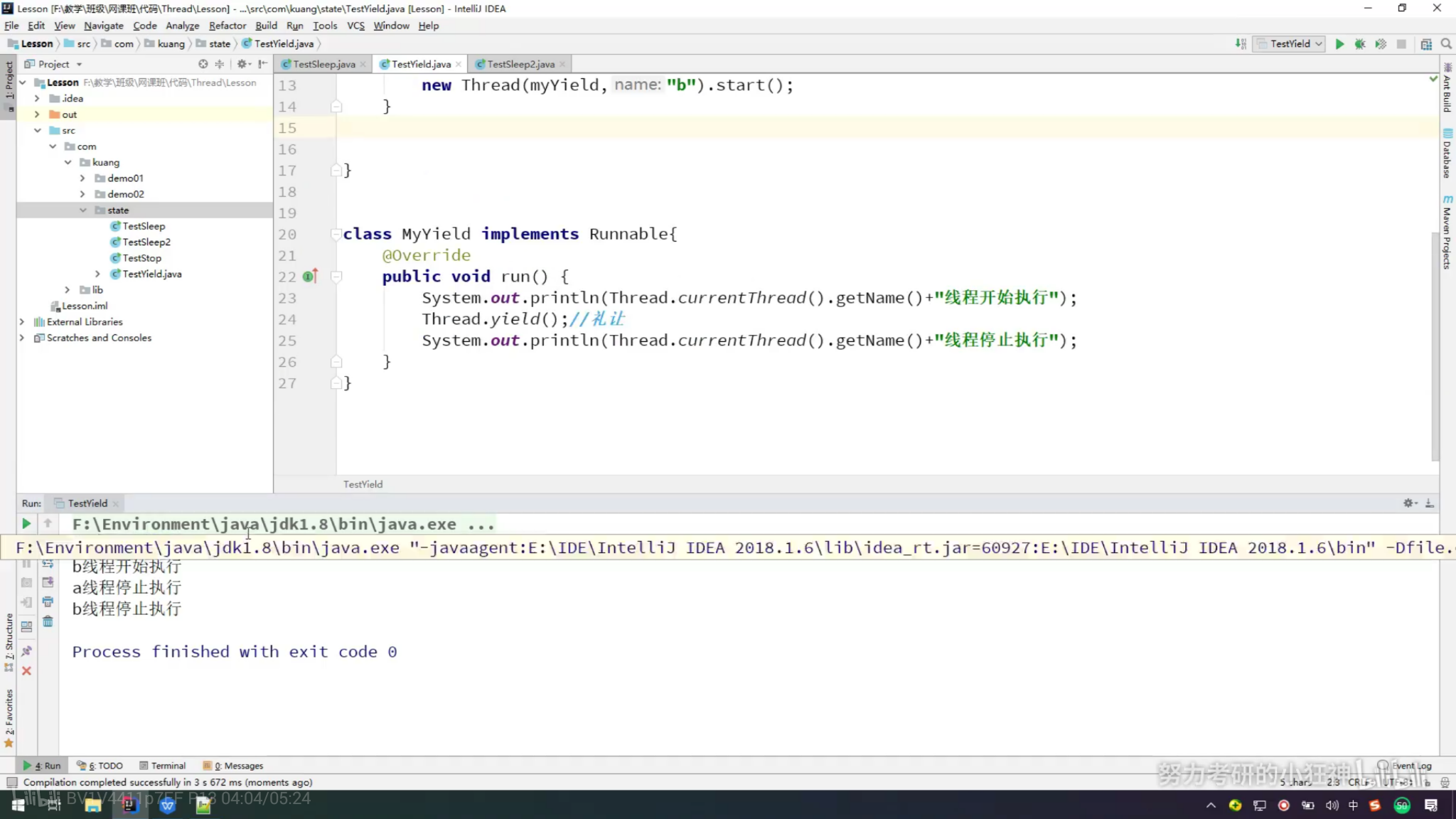This screenshot has width=1456, height=819.
Task: Collapse the state package
Action: (x=82, y=210)
